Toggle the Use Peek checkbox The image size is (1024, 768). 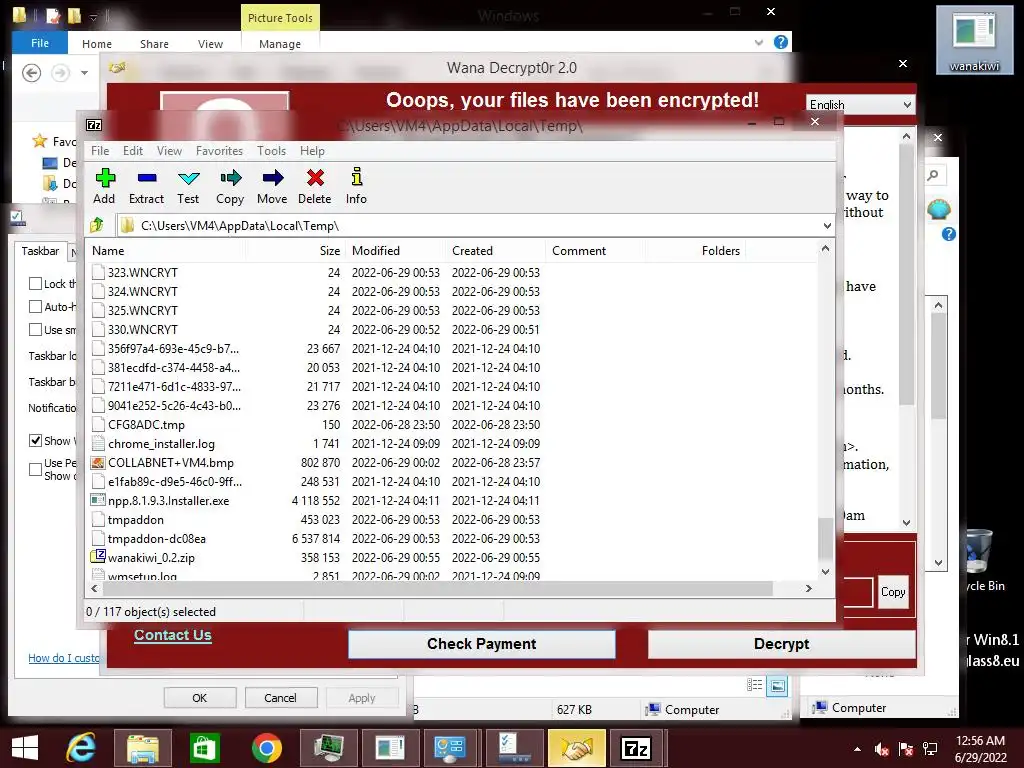[35, 469]
